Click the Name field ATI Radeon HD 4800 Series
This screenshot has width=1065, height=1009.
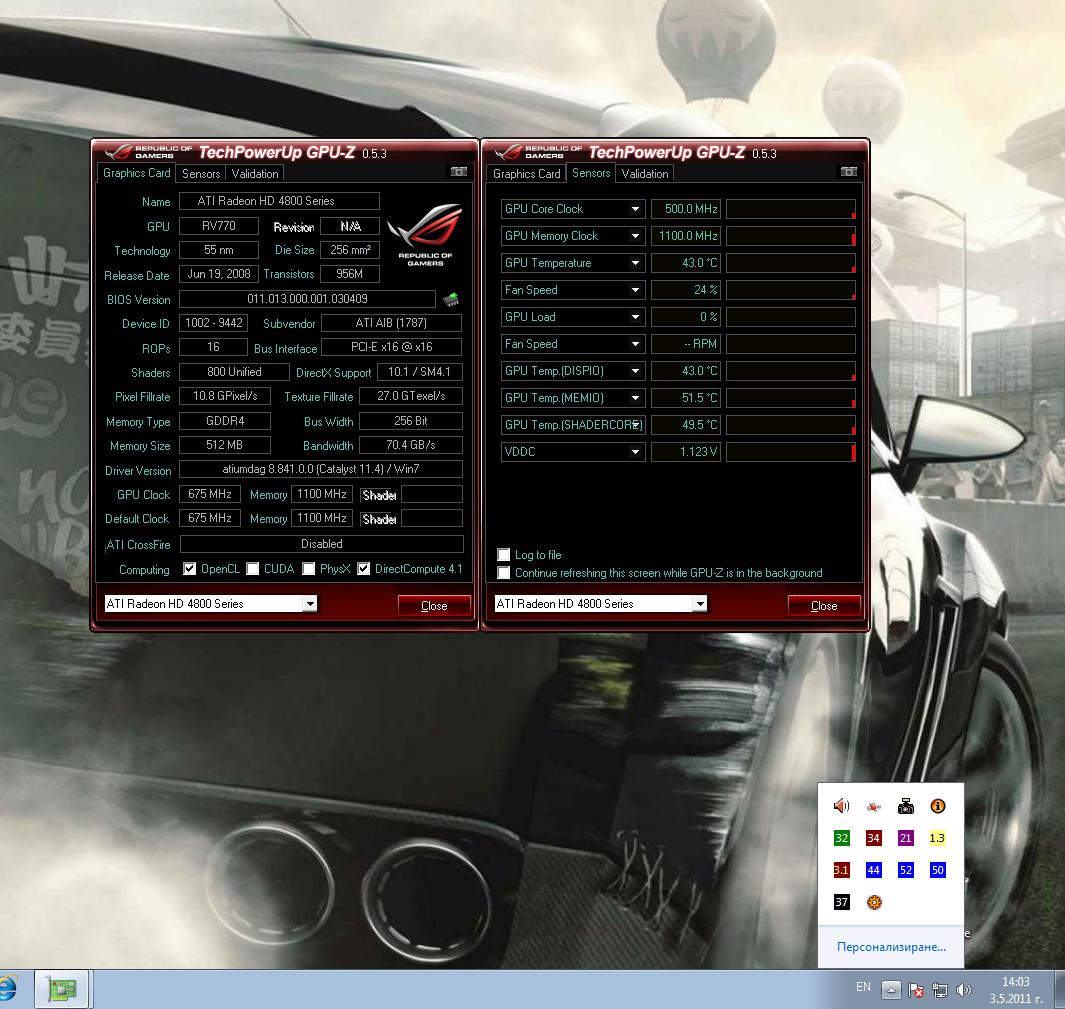(279, 201)
